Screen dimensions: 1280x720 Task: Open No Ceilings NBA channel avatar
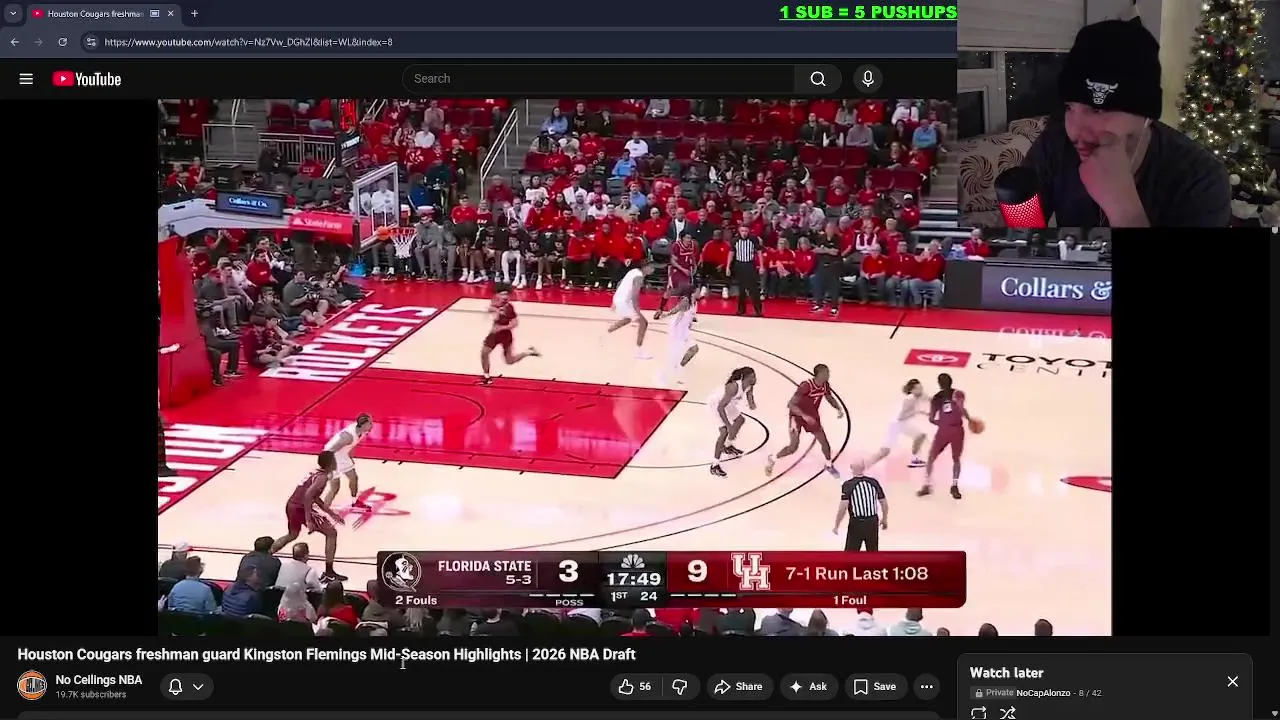point(32,685)
